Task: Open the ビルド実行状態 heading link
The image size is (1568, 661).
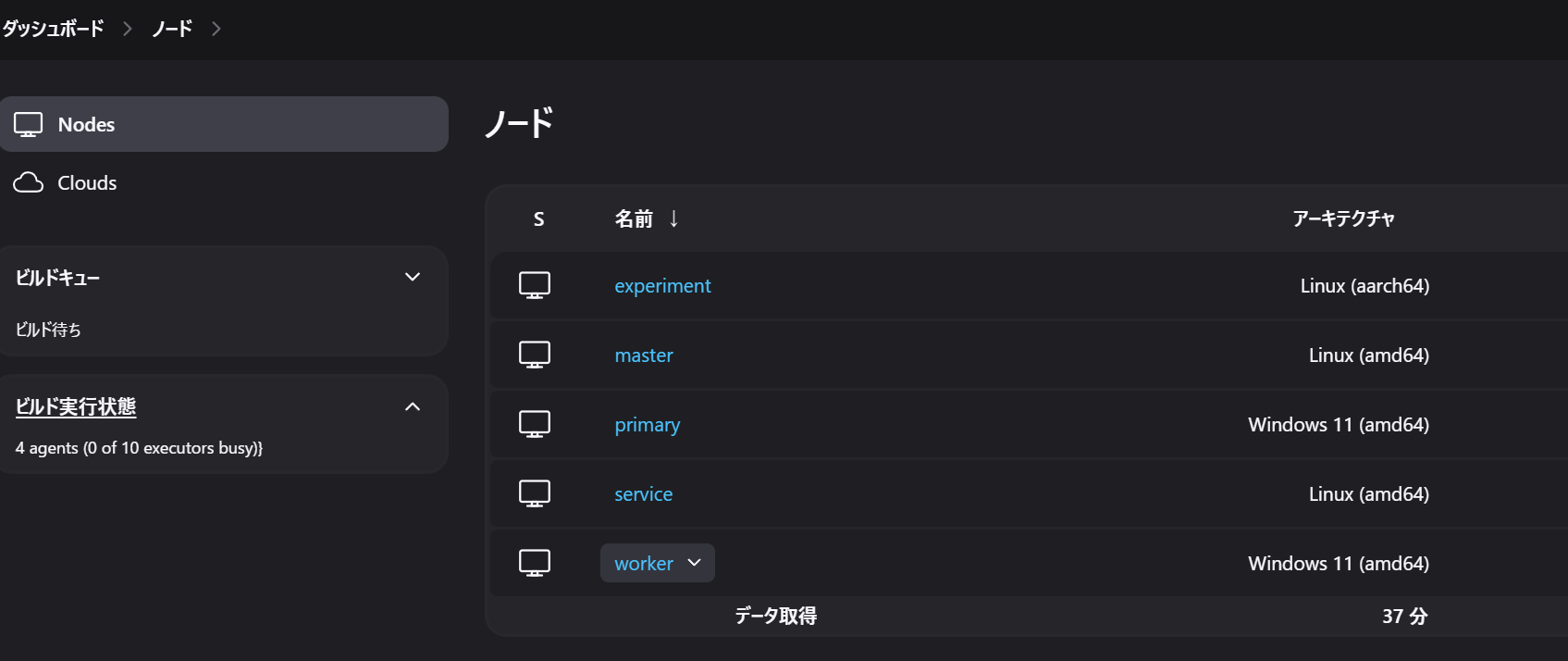Action: pos(76,406)
